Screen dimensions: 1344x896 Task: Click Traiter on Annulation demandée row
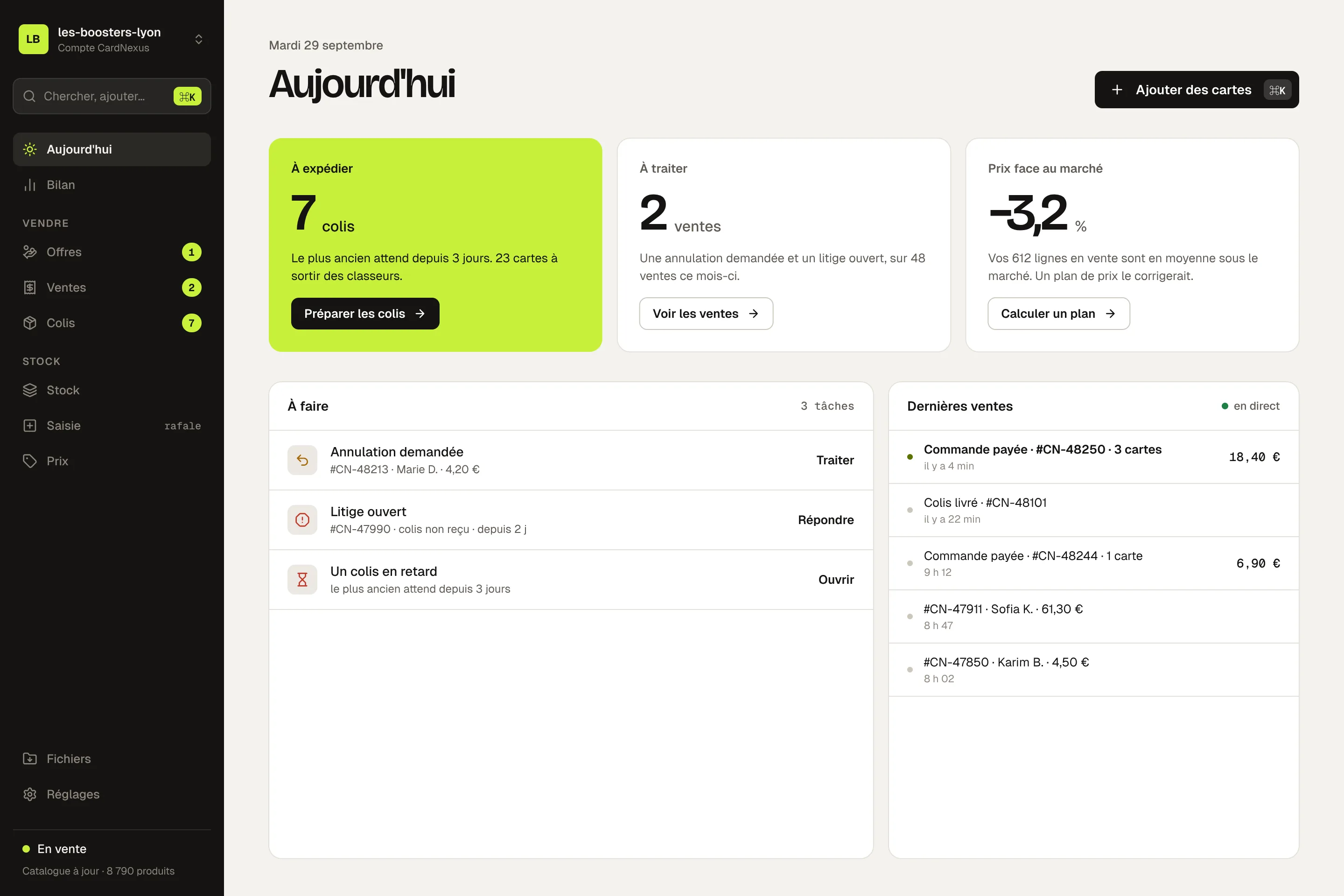point(835,460)
